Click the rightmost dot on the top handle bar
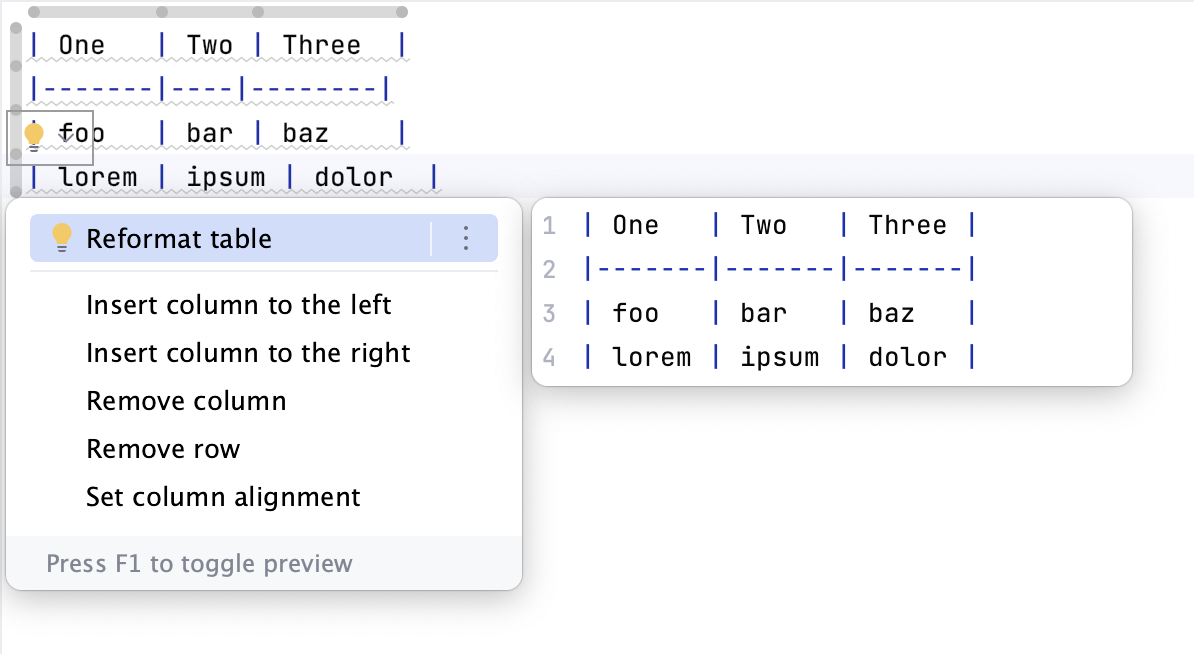The image size is (1194, 654). point(401,11)
